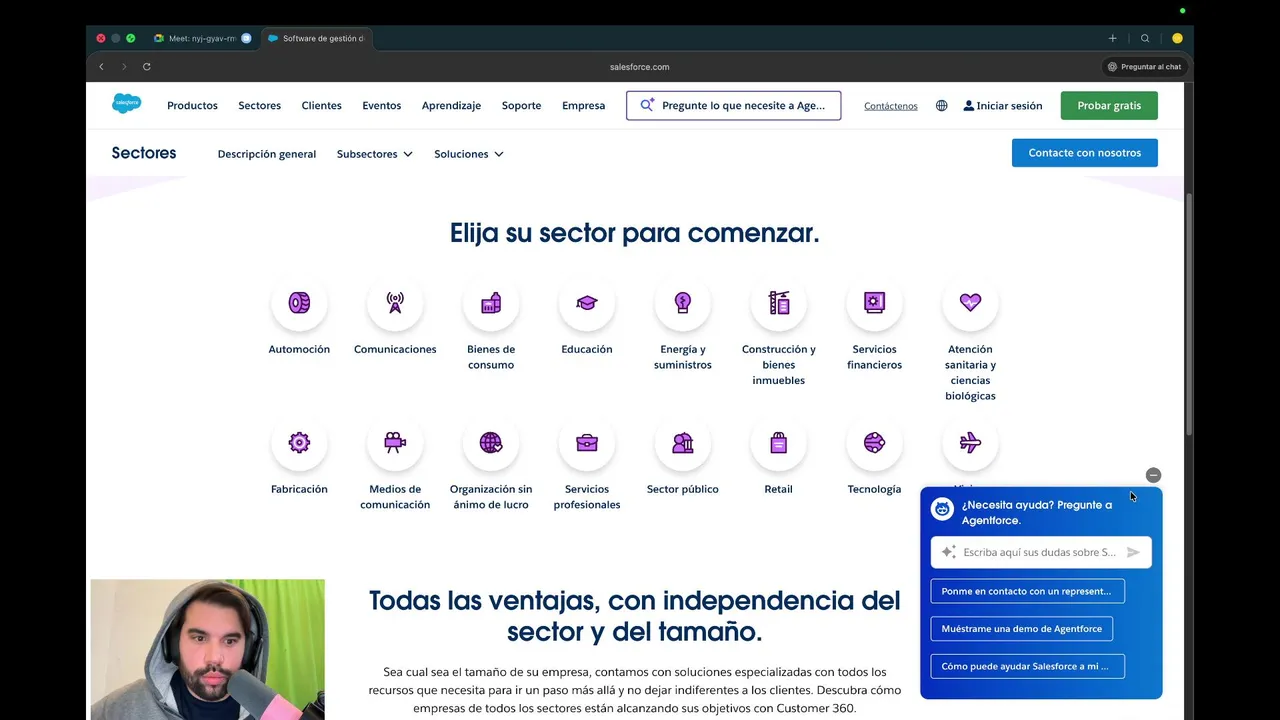Open the Soporte menu
The width and height of the screenshot is (1280, 720).
pos(521,105)
